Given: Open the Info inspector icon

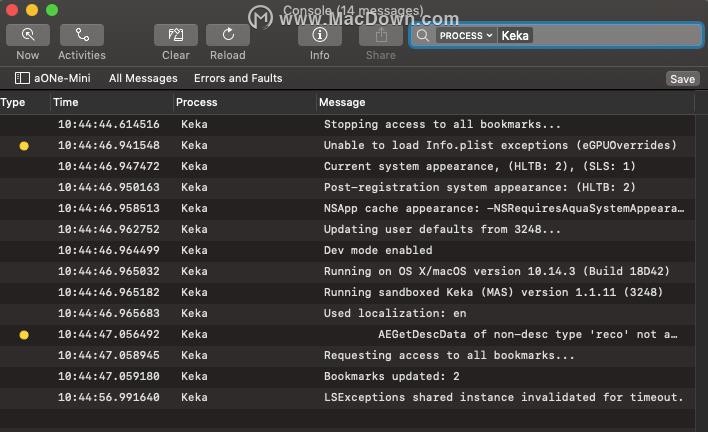Looking at the screenshot, I should 320,35.
